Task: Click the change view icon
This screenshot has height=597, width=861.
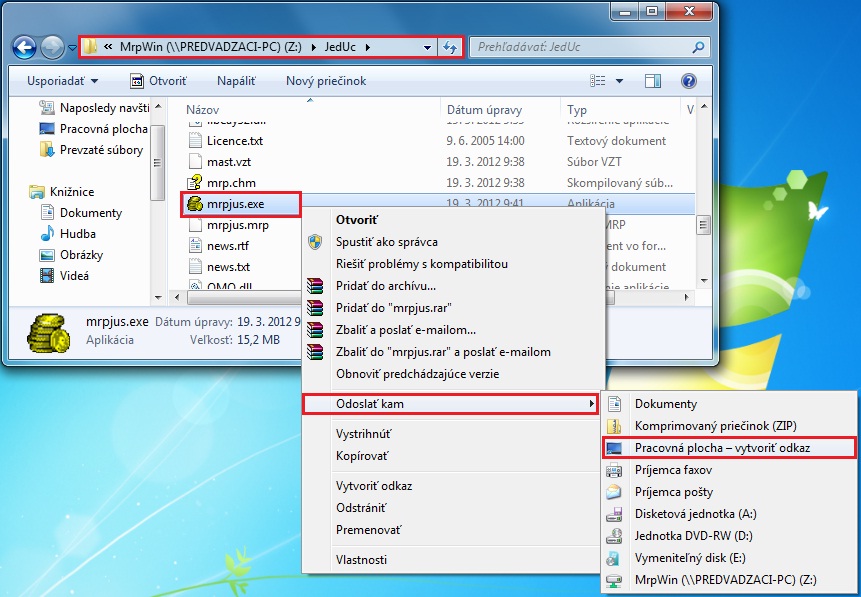Action: (597, 81)
